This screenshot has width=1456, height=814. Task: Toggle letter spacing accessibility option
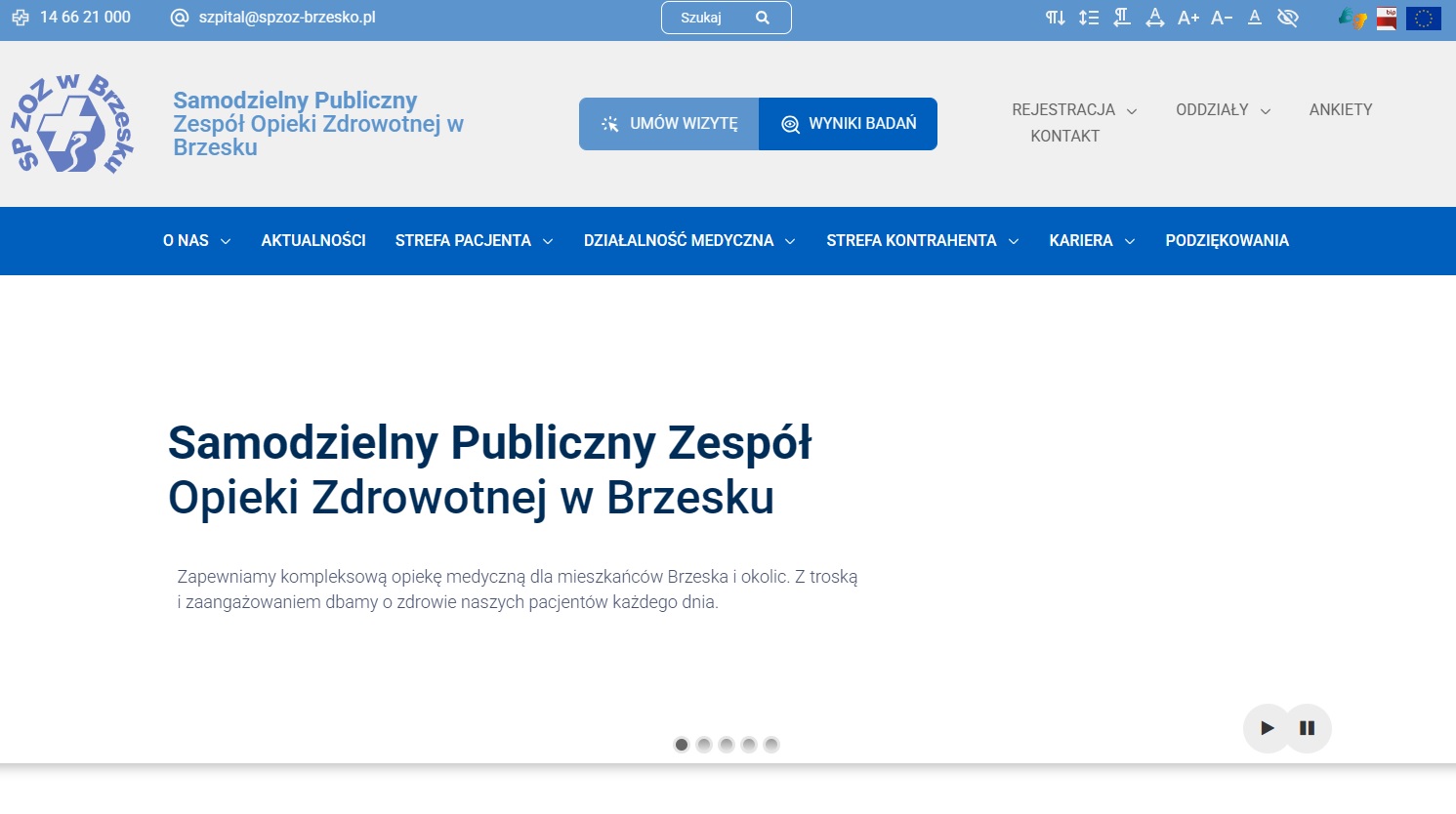pyautogui.click(x=1155, y=17)
